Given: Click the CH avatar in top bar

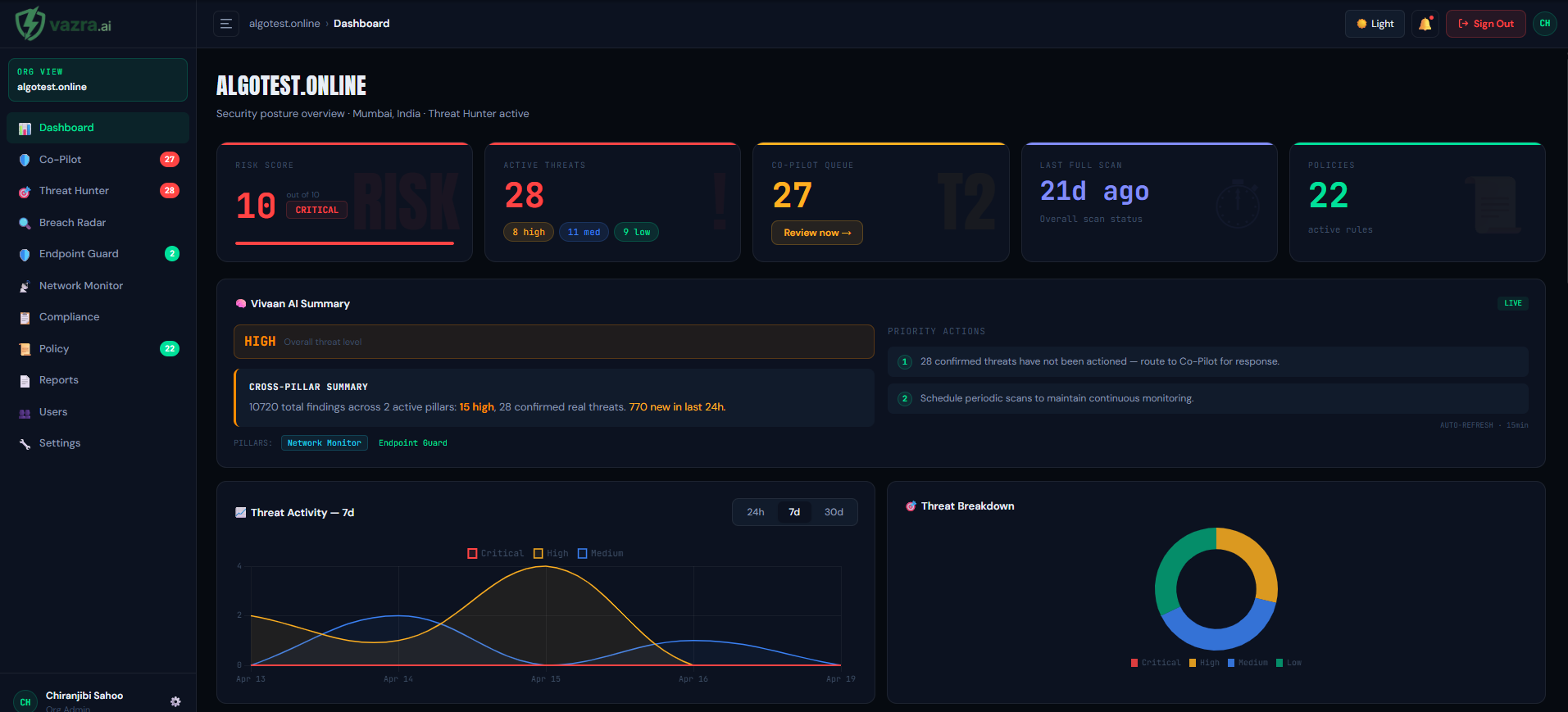Looking at the screenshot, I should [x=1545, y=24].
